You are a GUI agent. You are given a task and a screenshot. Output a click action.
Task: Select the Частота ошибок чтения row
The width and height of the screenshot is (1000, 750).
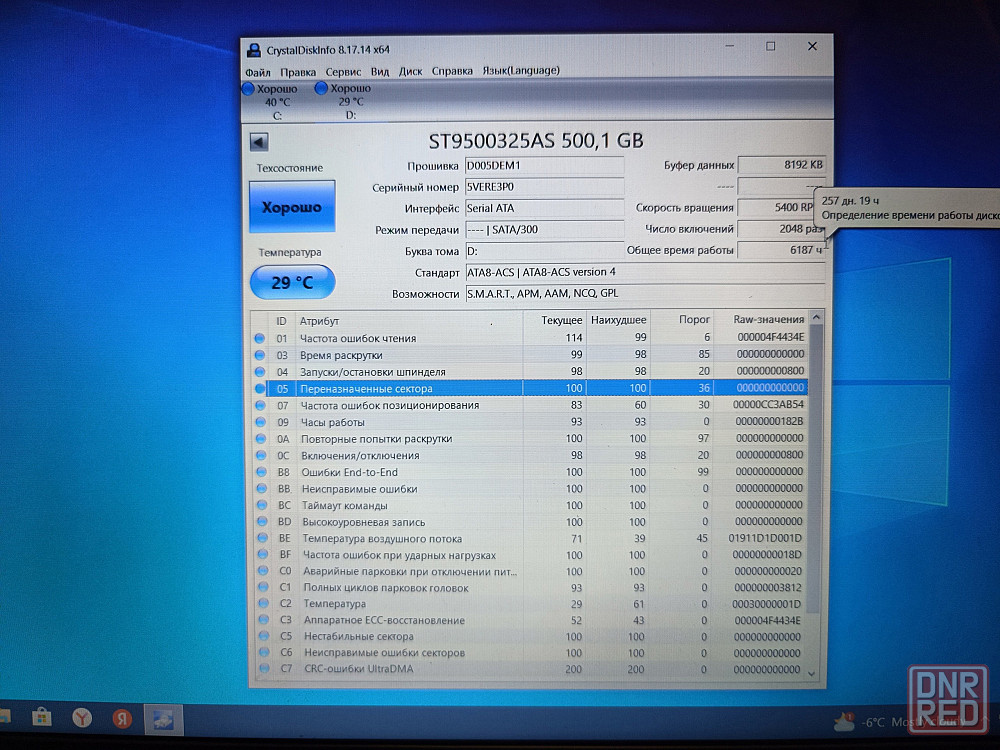(x=530, y=338)
